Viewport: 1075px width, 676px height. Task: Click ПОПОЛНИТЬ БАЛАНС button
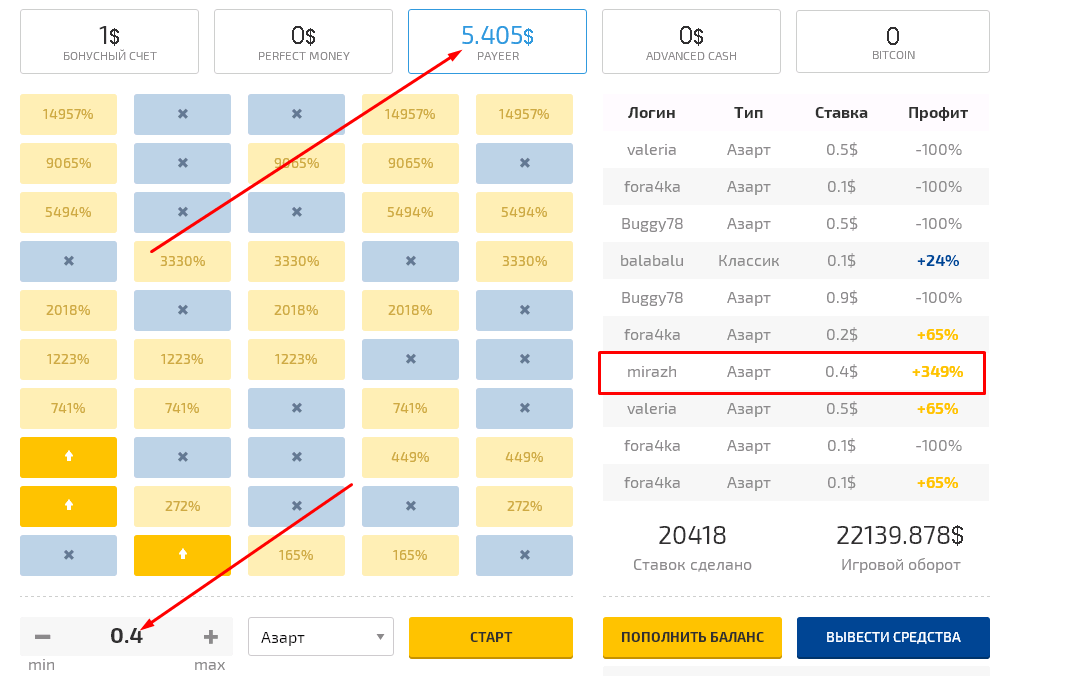pos(692,637)
